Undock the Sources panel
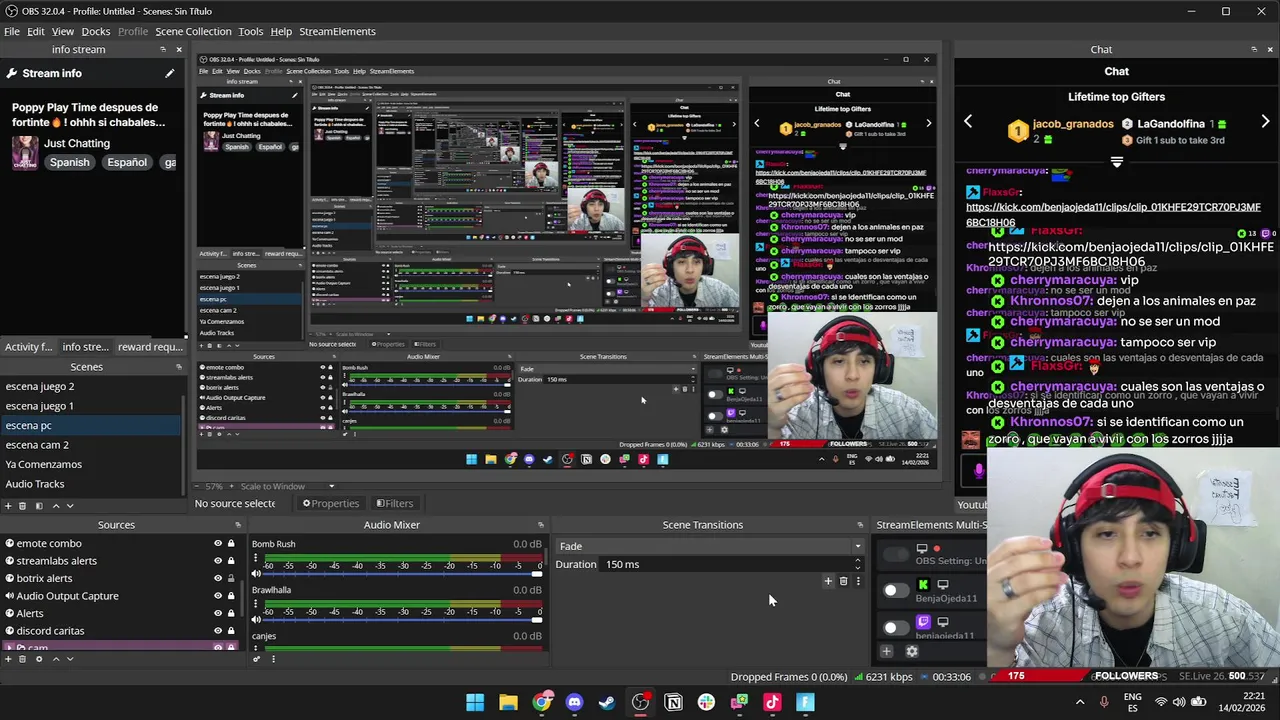 point(237,525)
